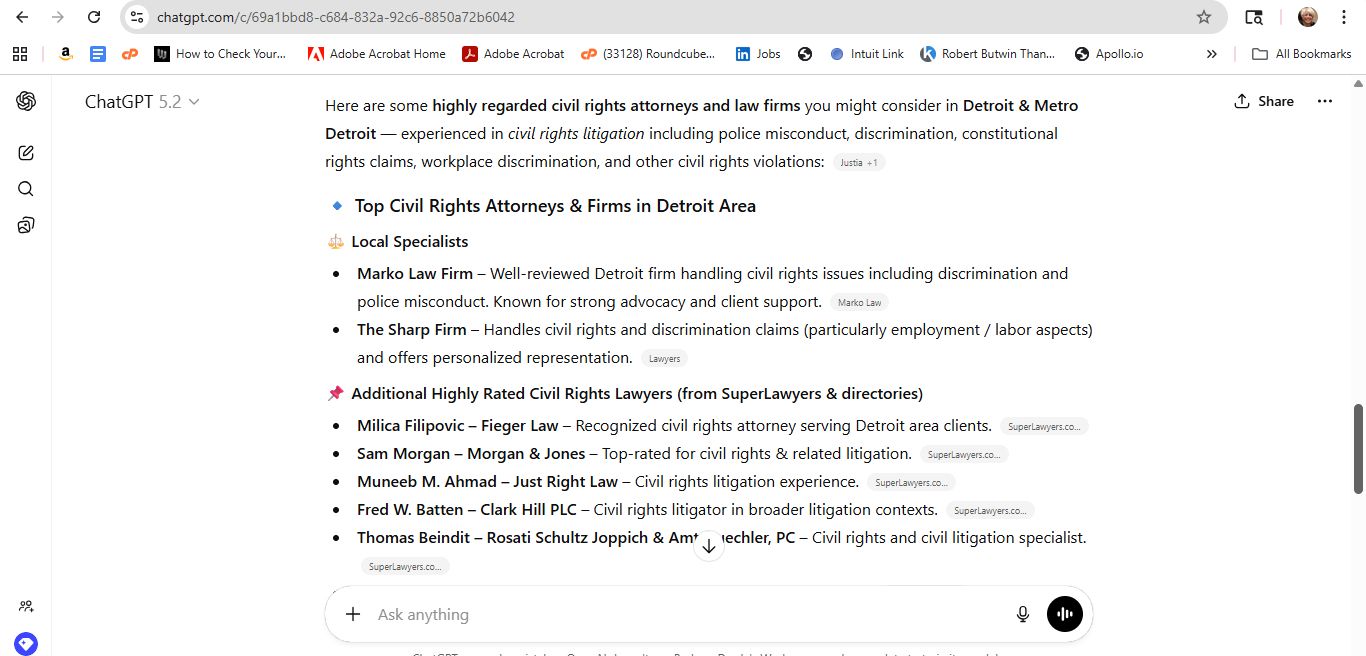Start dictation with the microphone icon
Screen dimensions: 1366x656
click(x=1023, y=614)
